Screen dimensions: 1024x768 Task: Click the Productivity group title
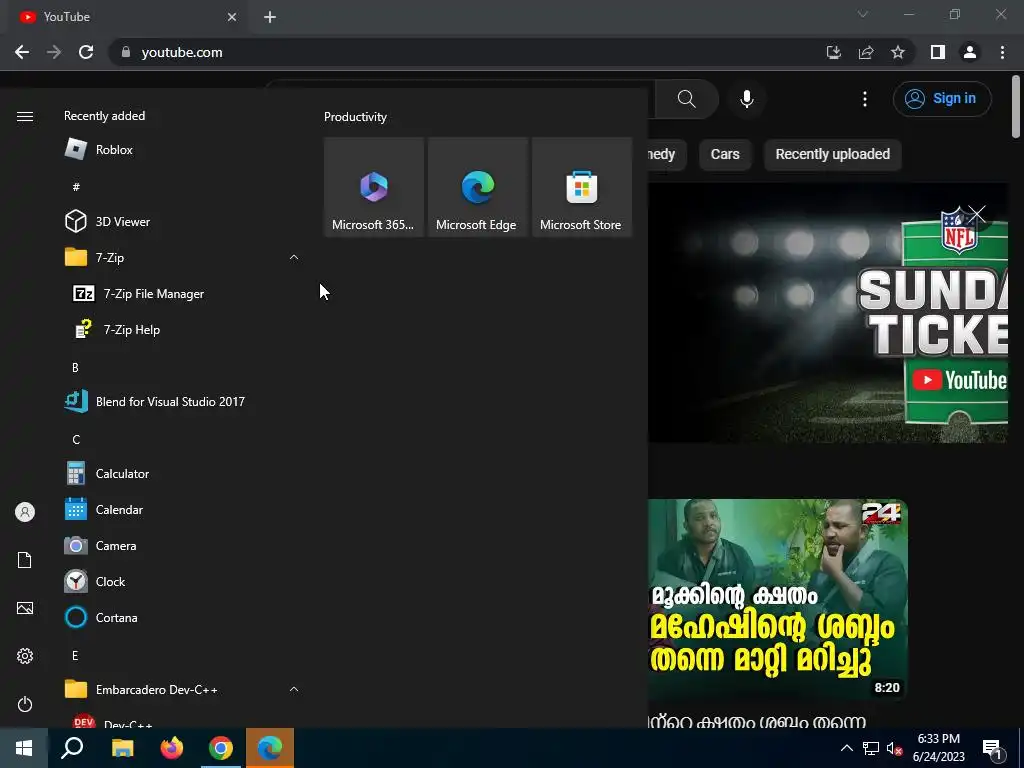(355, 117)
